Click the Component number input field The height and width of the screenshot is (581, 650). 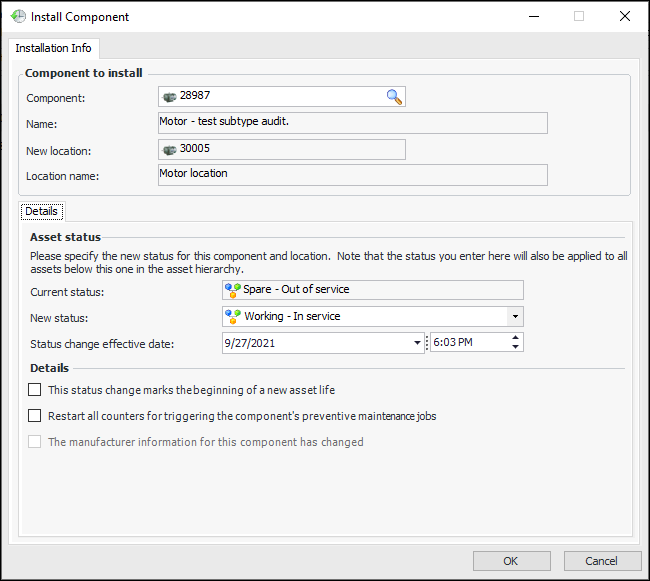(x=280, y=97)
